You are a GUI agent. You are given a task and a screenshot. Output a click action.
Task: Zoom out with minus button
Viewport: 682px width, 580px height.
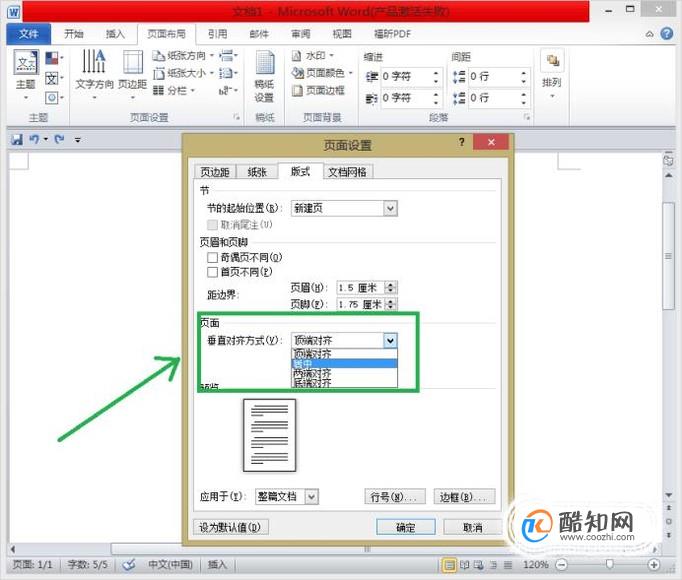[562, 565]
